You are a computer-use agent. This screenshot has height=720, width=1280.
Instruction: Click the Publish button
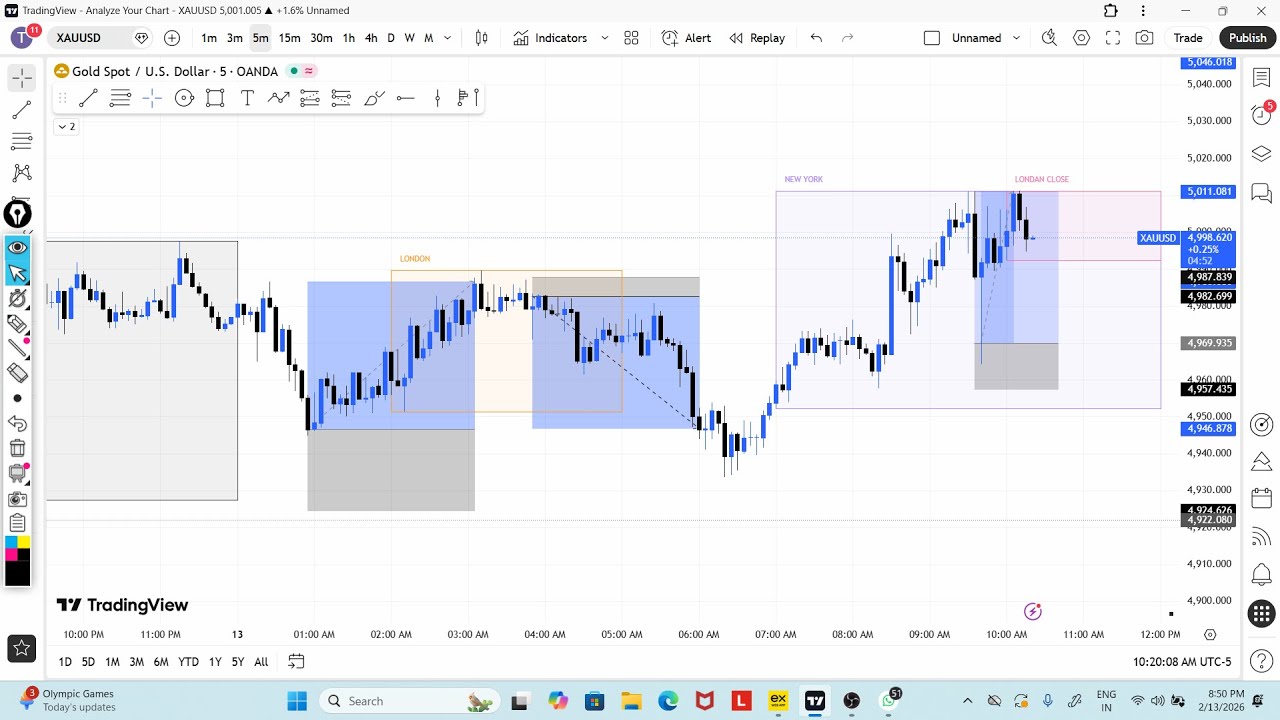point(1247,38)
